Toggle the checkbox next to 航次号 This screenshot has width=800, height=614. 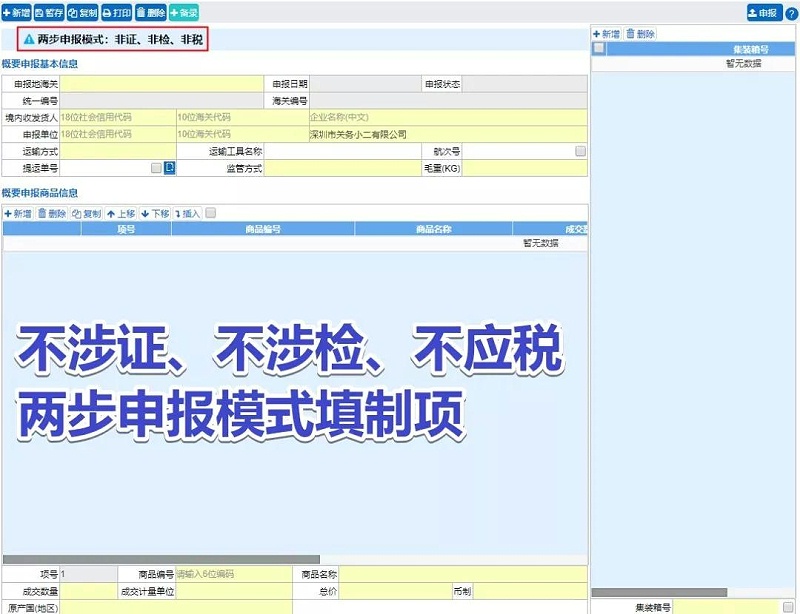pos(580,151)
